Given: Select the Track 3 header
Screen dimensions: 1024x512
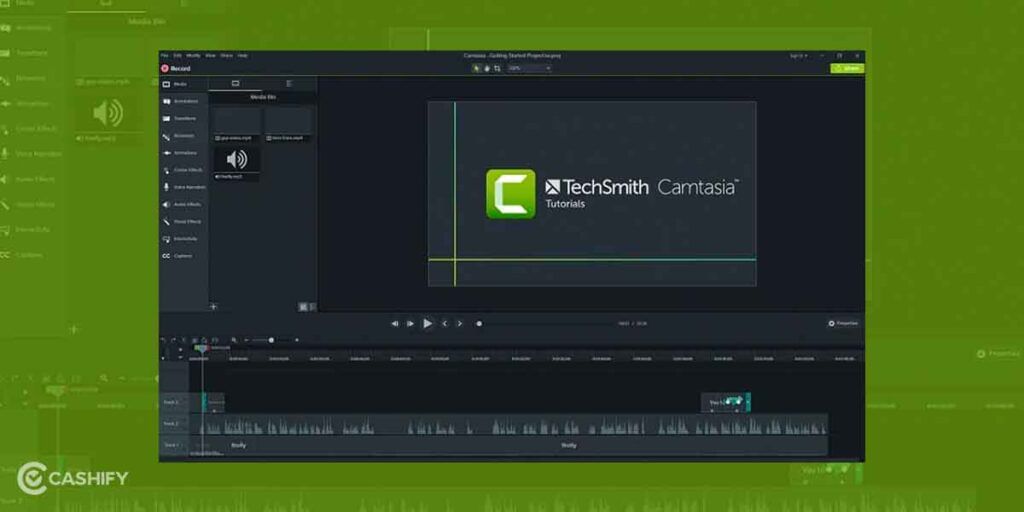Looking at the screenshot, I should pyautogui.click(x=174, y=402).
